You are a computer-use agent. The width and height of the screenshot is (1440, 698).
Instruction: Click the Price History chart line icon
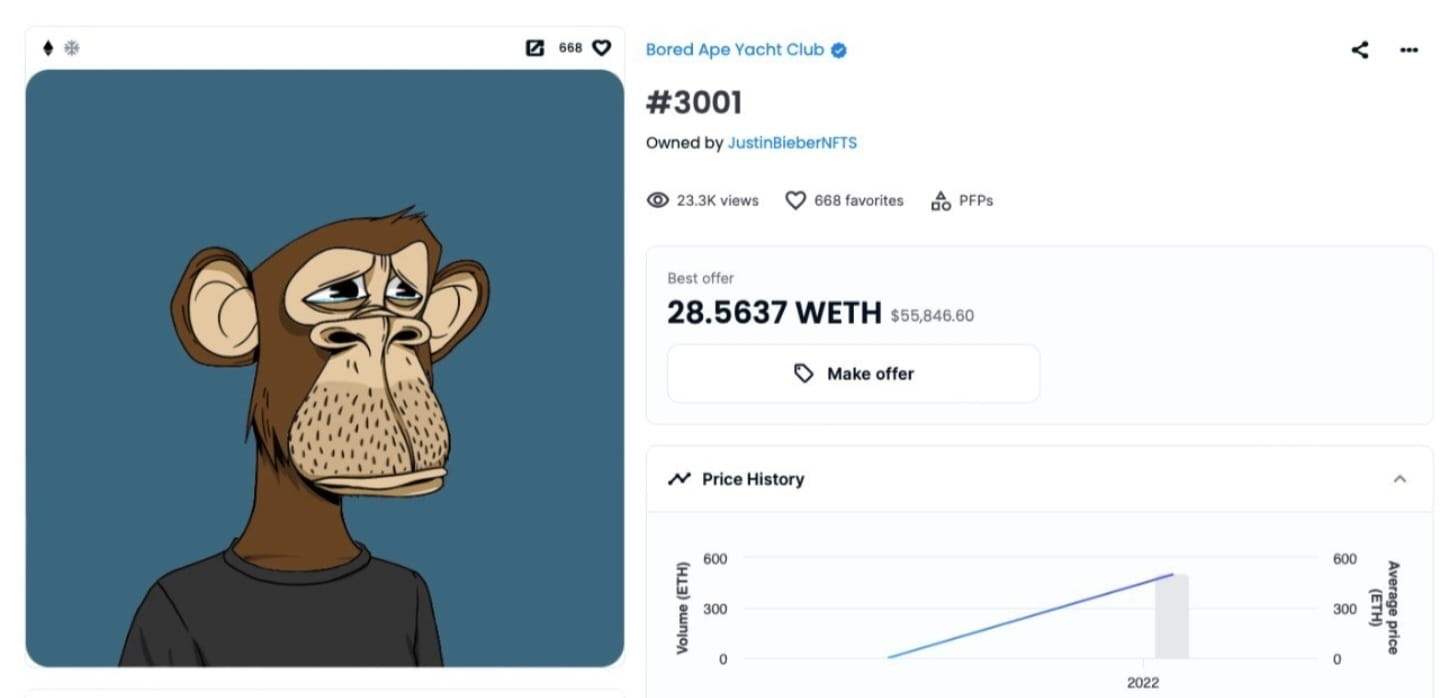pyautogui.click(x=680, y=479)
